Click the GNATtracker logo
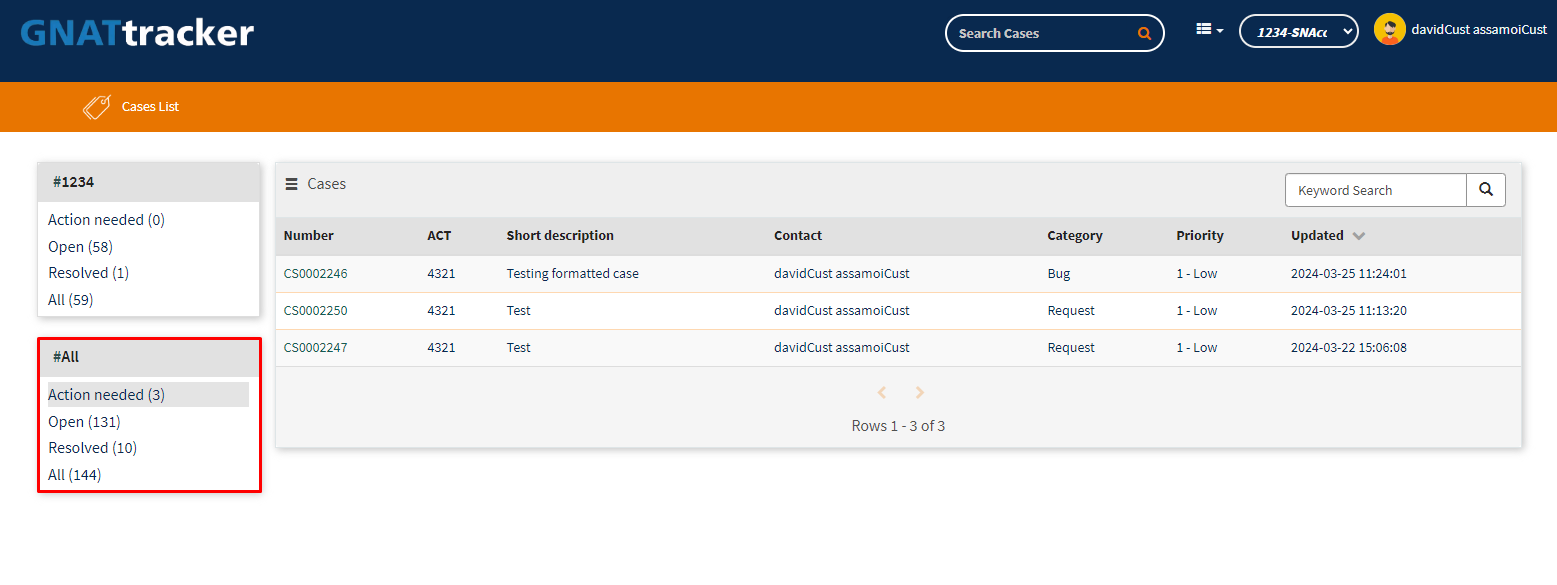 tap(137, 33)
